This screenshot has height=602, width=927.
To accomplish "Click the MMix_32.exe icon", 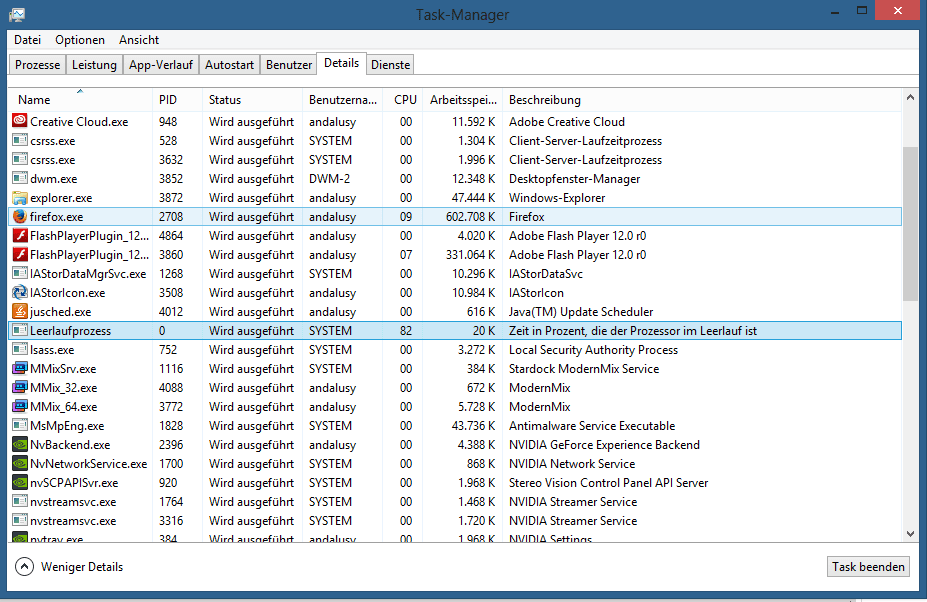I will (x=20, y=387).
